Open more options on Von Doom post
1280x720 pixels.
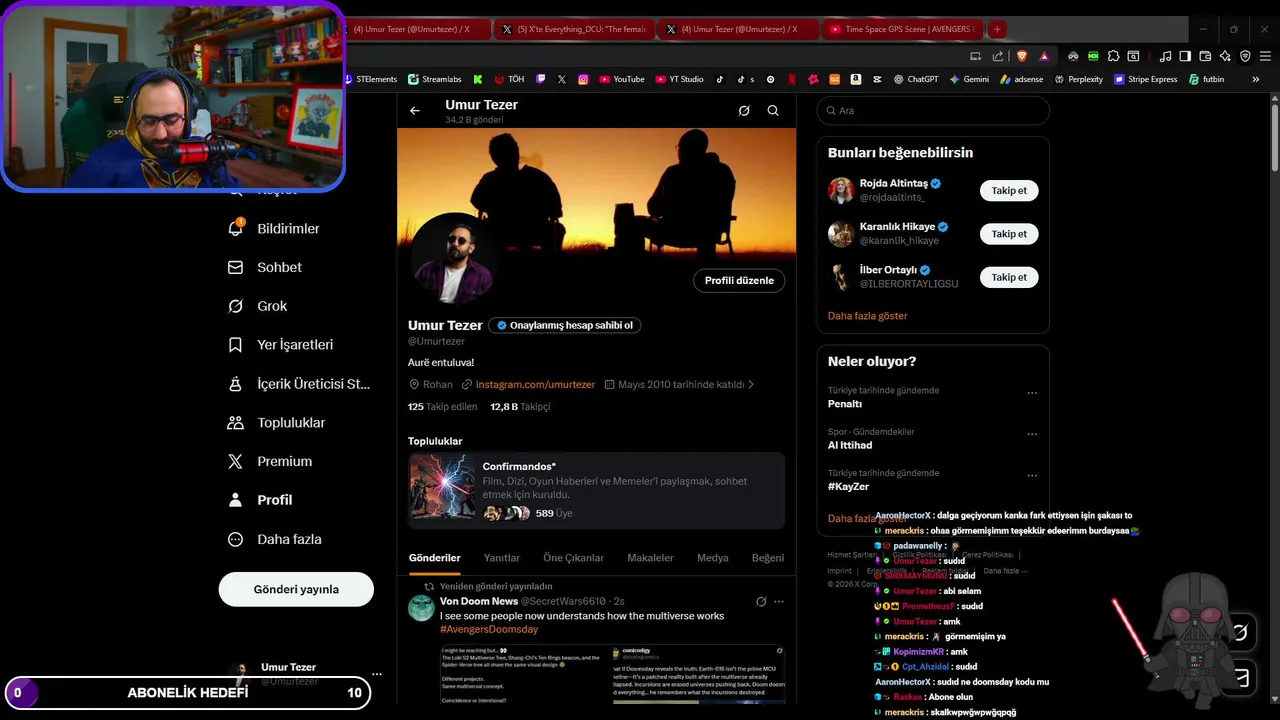pyautogui.click(x=779, y=601)
